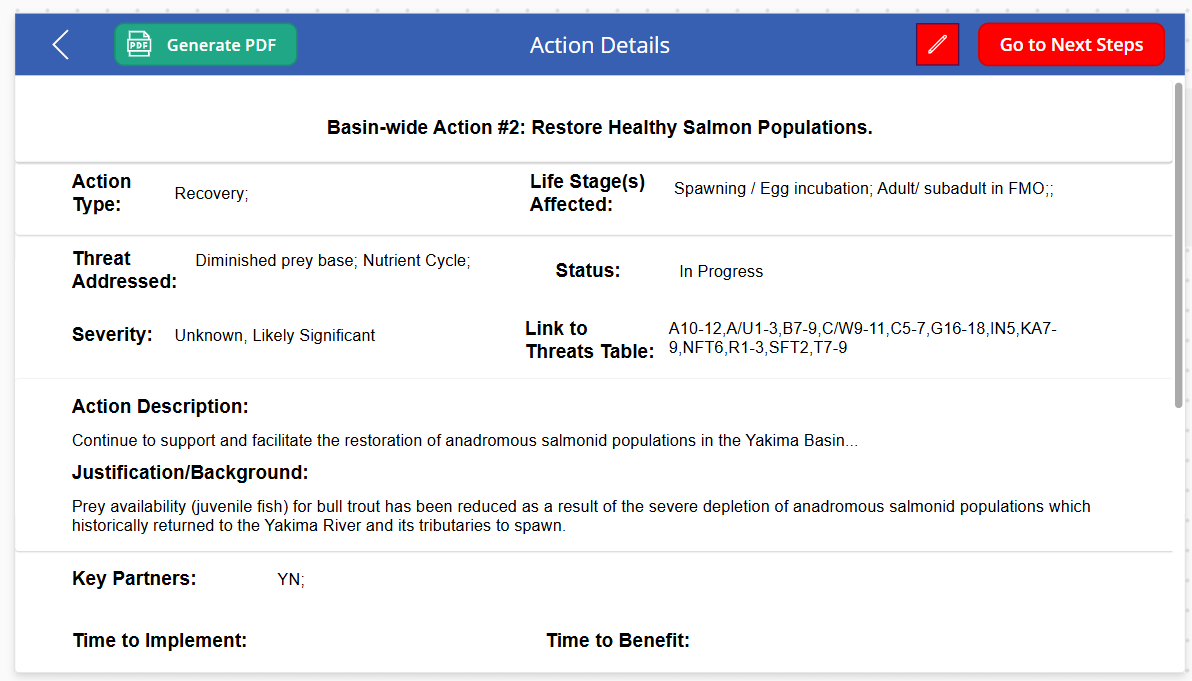Click the Life Stage(s) Affected label

[587, 193]
